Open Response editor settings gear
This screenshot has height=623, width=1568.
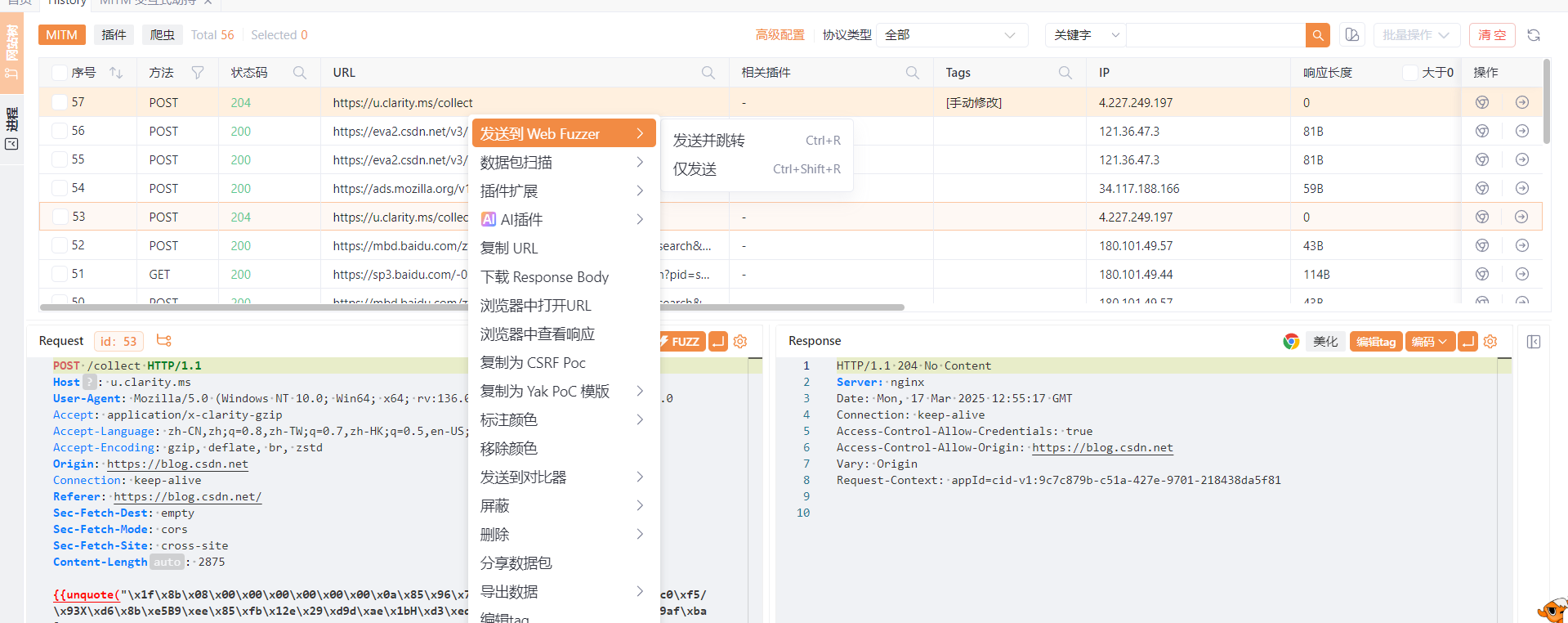pos(1490,341)
